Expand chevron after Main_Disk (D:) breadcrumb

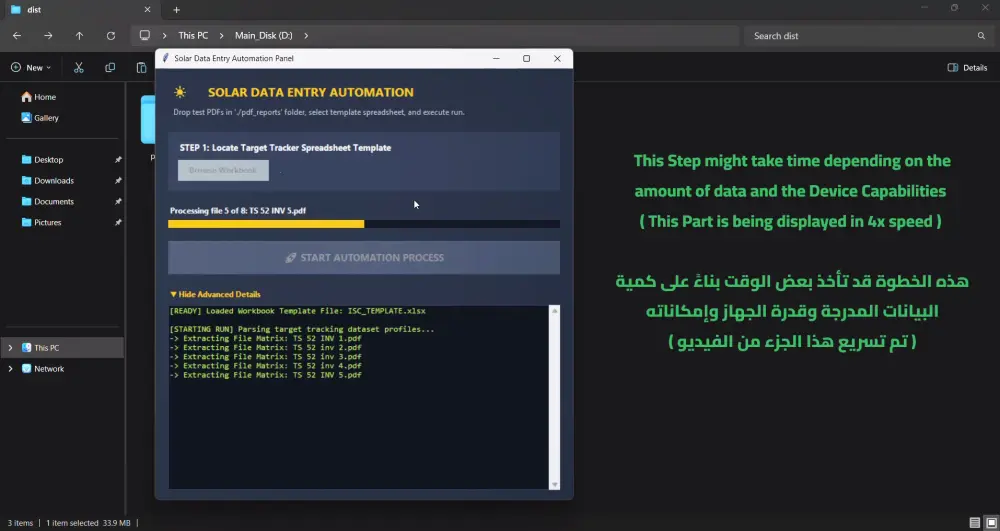pyautogui.click(x=305, y=36)
